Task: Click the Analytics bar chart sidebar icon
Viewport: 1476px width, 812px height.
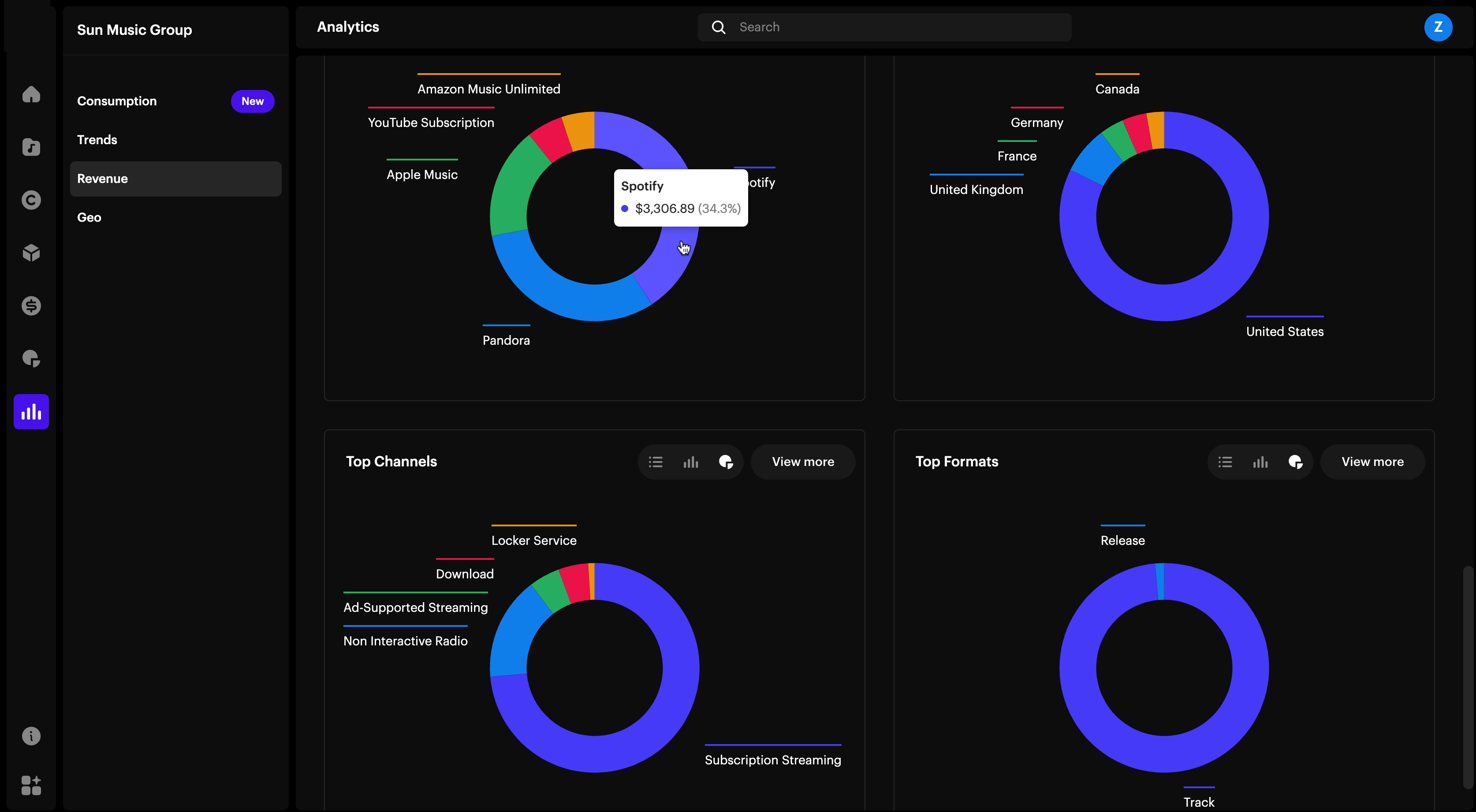Action: (31, 411)
